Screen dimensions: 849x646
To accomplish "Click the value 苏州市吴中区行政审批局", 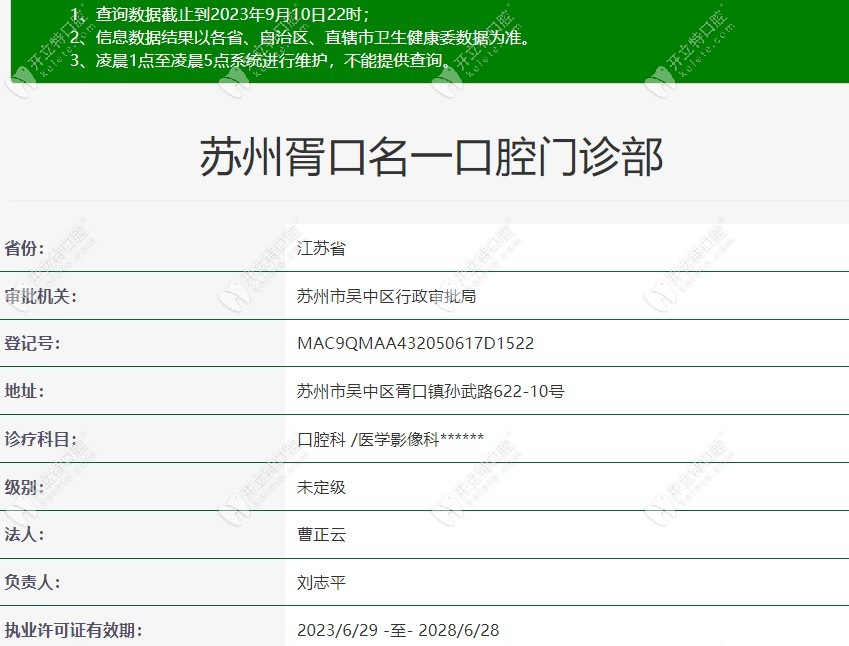I will pyautogui.click(x=387, y=296).
